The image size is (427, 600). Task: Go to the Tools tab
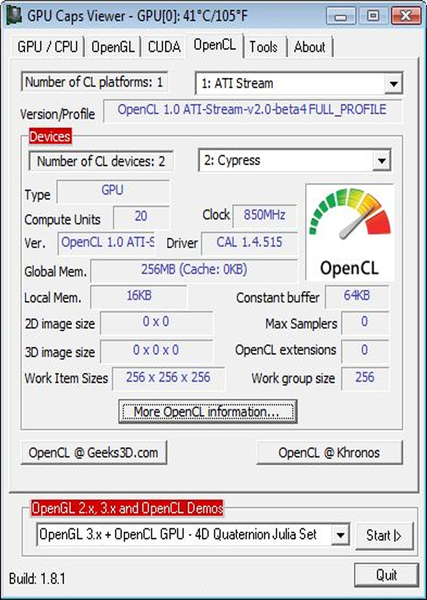pos(264,47)
